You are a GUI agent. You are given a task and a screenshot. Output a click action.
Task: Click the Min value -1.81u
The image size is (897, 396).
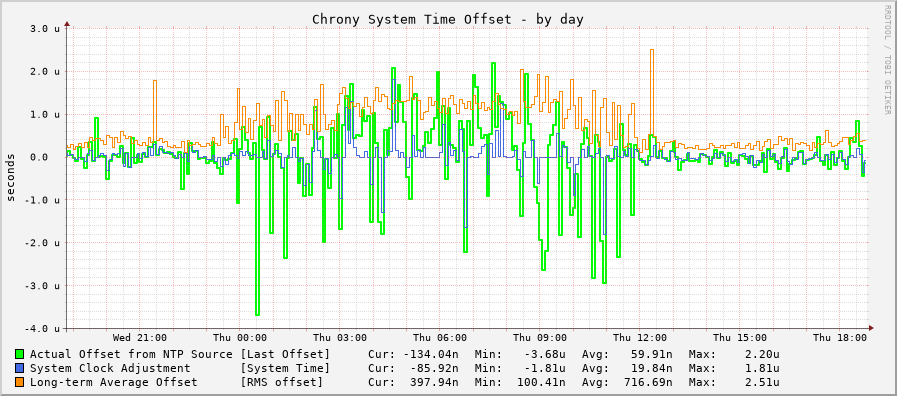545,368
